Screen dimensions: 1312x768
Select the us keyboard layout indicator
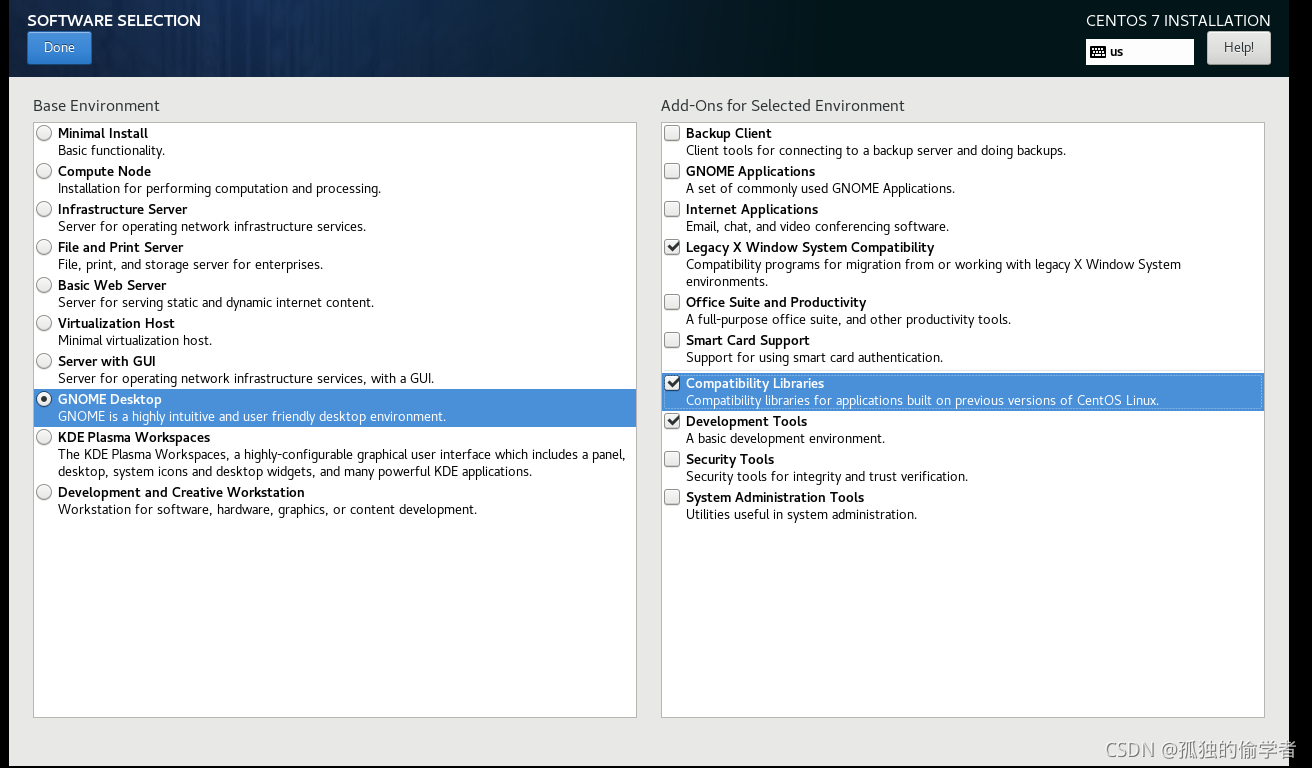tap(1140, 52)
